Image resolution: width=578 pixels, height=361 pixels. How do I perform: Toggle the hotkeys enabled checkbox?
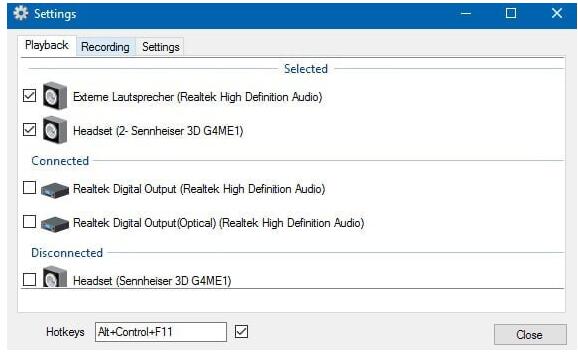pos(241,331)
